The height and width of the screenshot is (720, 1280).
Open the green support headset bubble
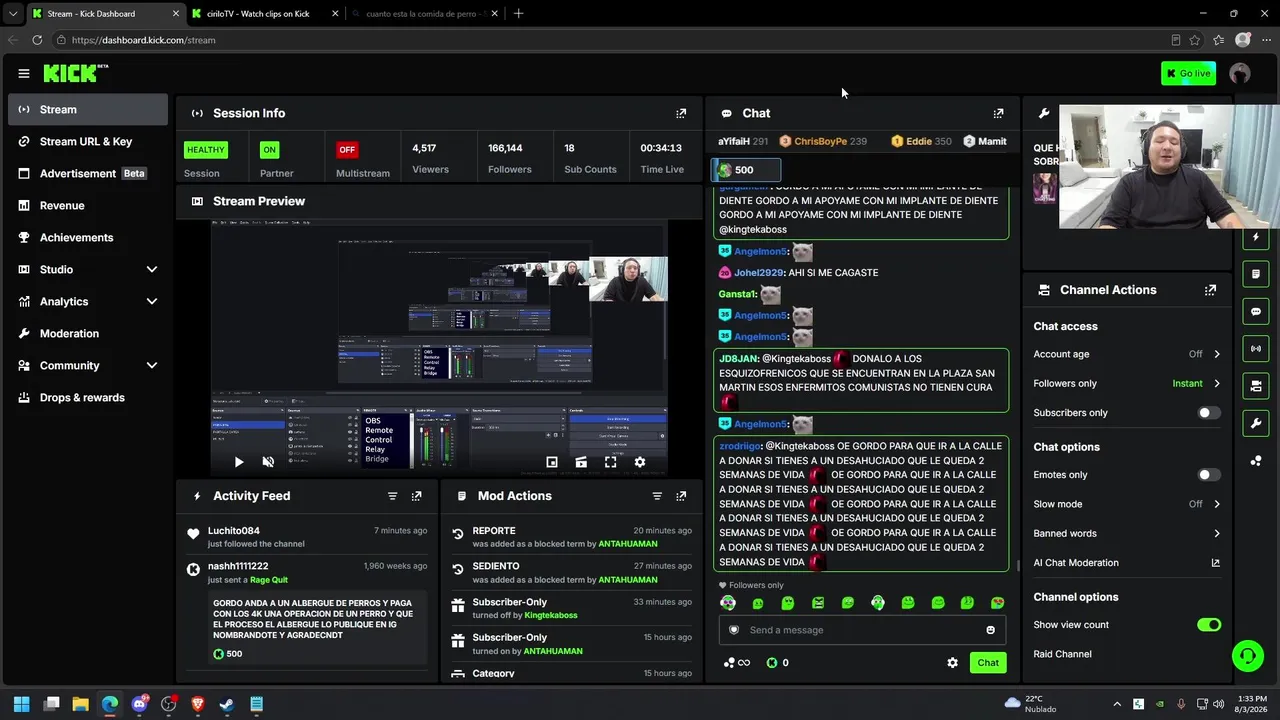click(x=1247, y=656)
